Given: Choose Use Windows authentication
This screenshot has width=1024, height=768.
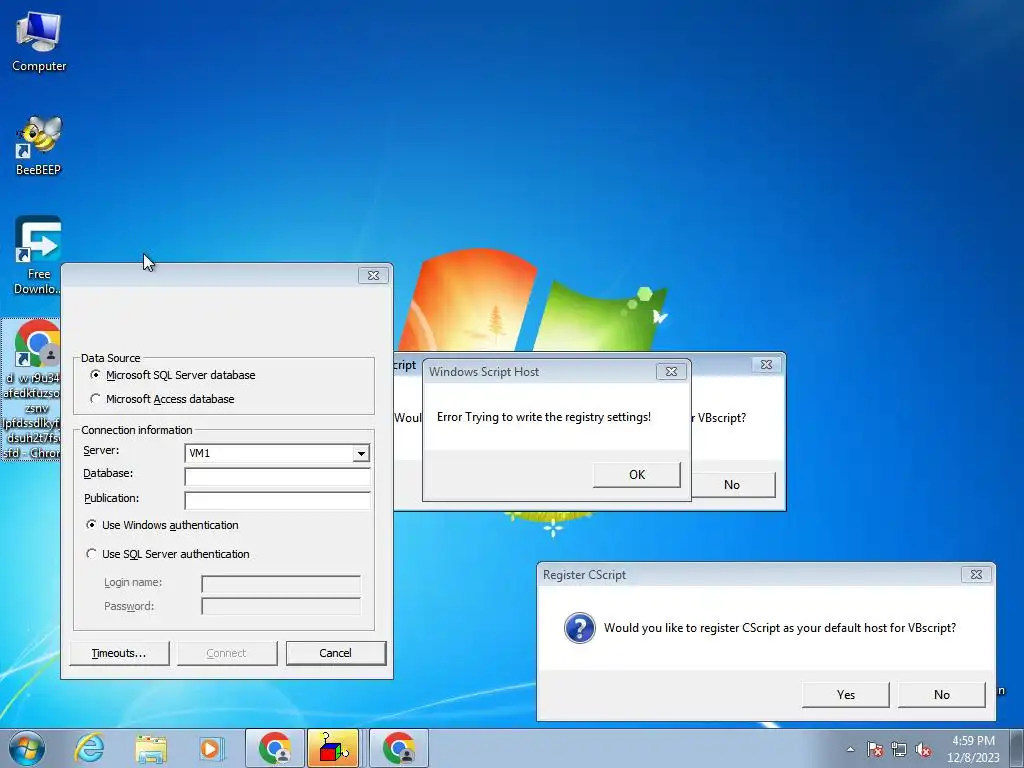Looking at the screenshot, I should 163,525.
